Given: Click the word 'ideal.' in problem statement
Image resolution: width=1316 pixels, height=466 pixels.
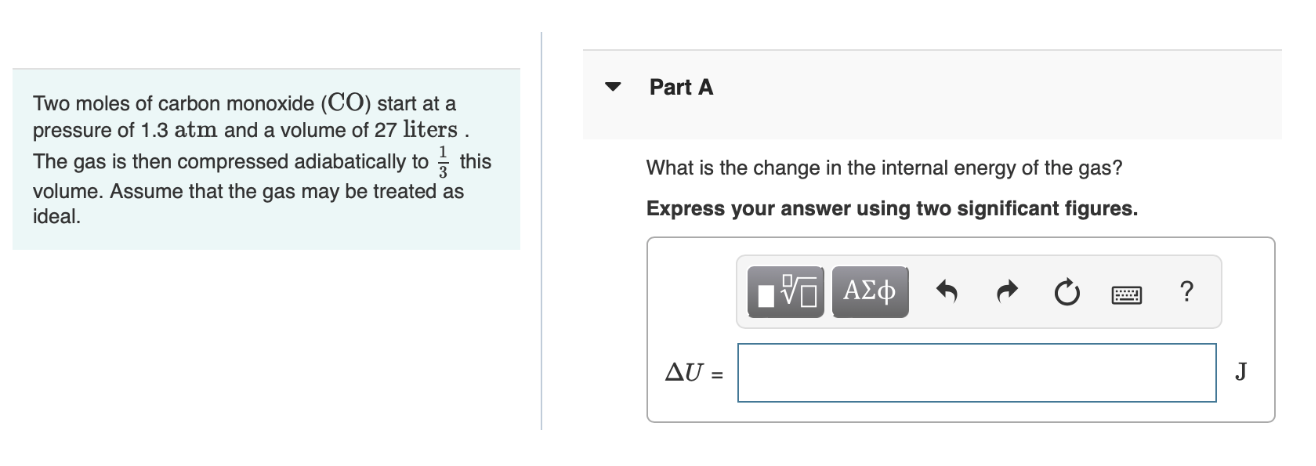Looking at the screenshot, I should pos(57,216).
